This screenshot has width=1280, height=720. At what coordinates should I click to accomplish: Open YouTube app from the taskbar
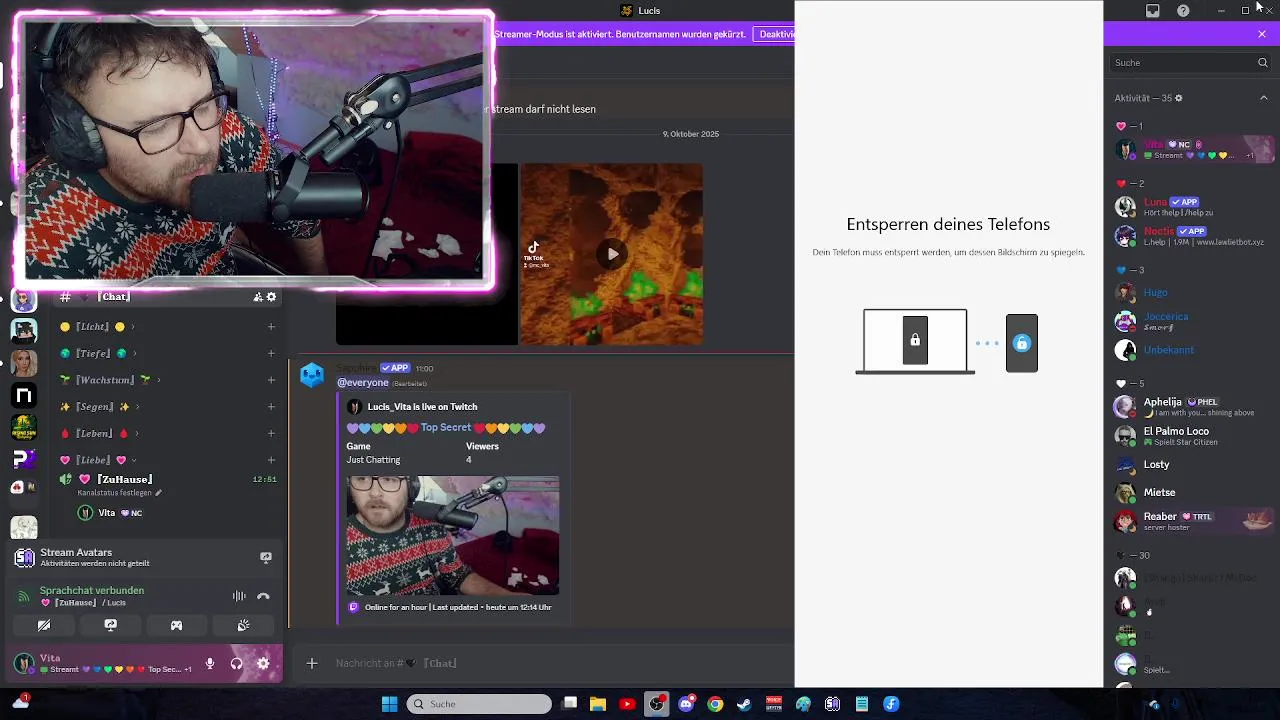pyautogui.click(x=627, y=704)
